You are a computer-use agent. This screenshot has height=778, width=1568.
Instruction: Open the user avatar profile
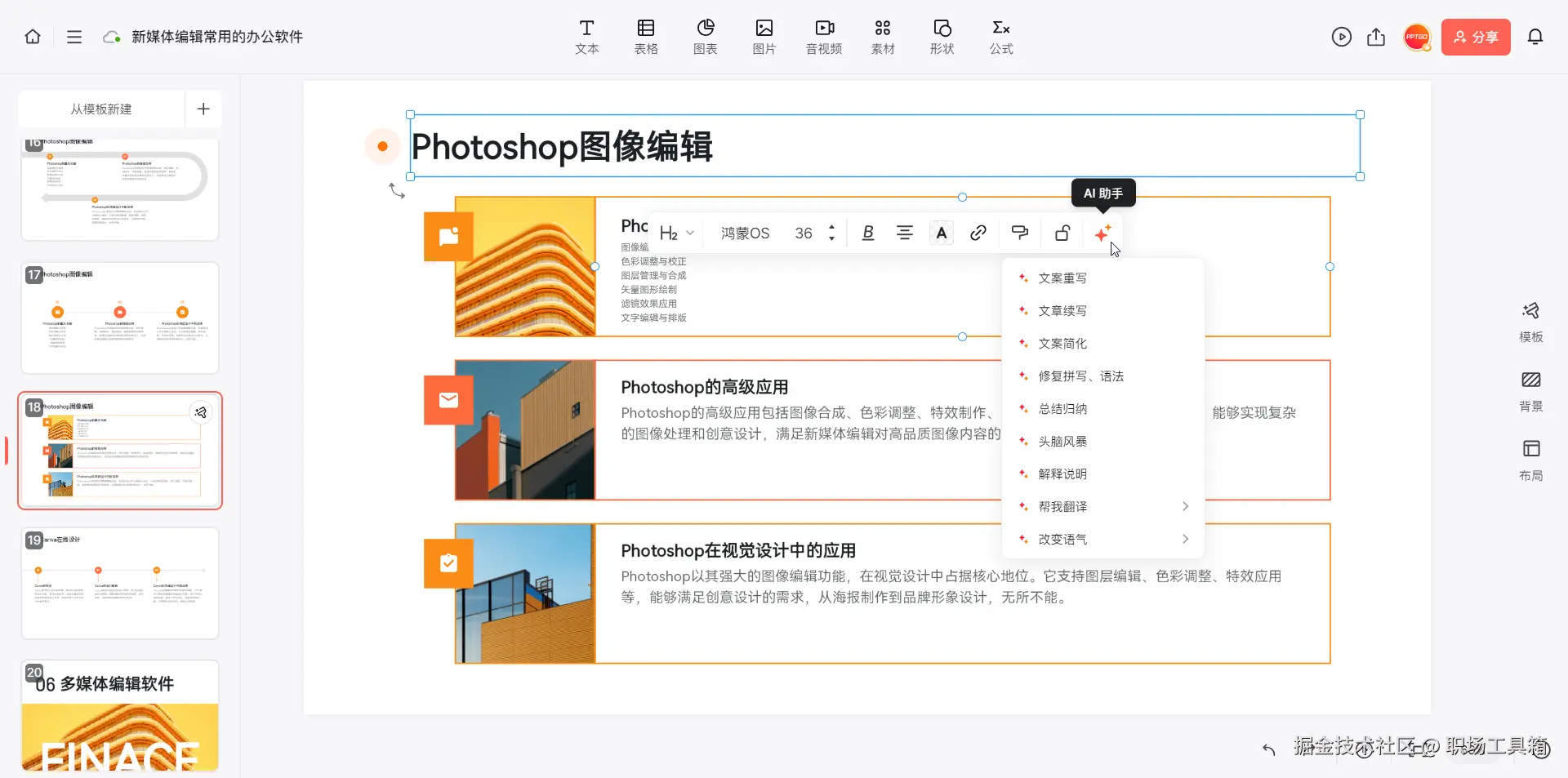tap(1417, 37)
